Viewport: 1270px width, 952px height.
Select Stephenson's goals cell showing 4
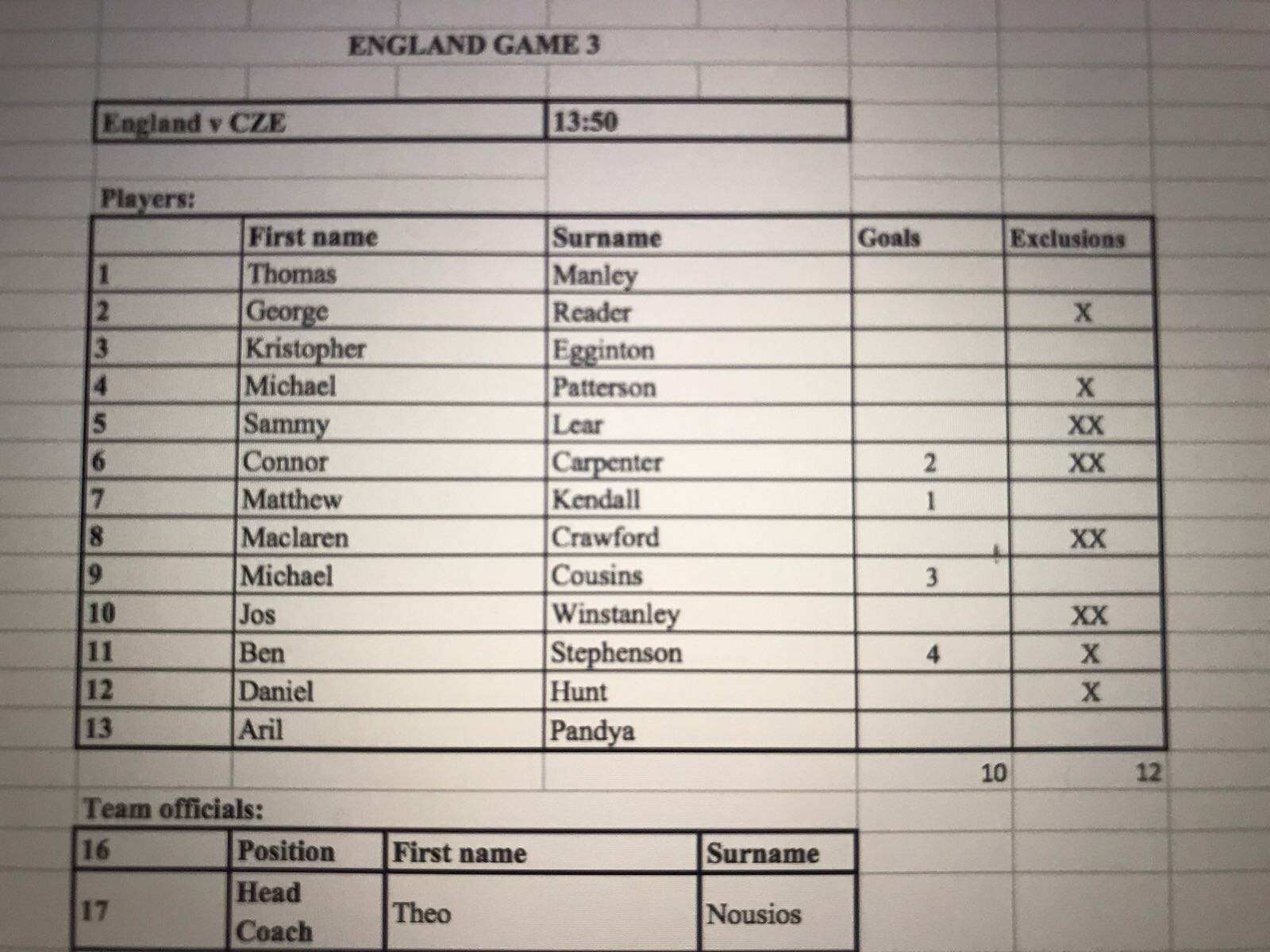(x=933, y=654)
